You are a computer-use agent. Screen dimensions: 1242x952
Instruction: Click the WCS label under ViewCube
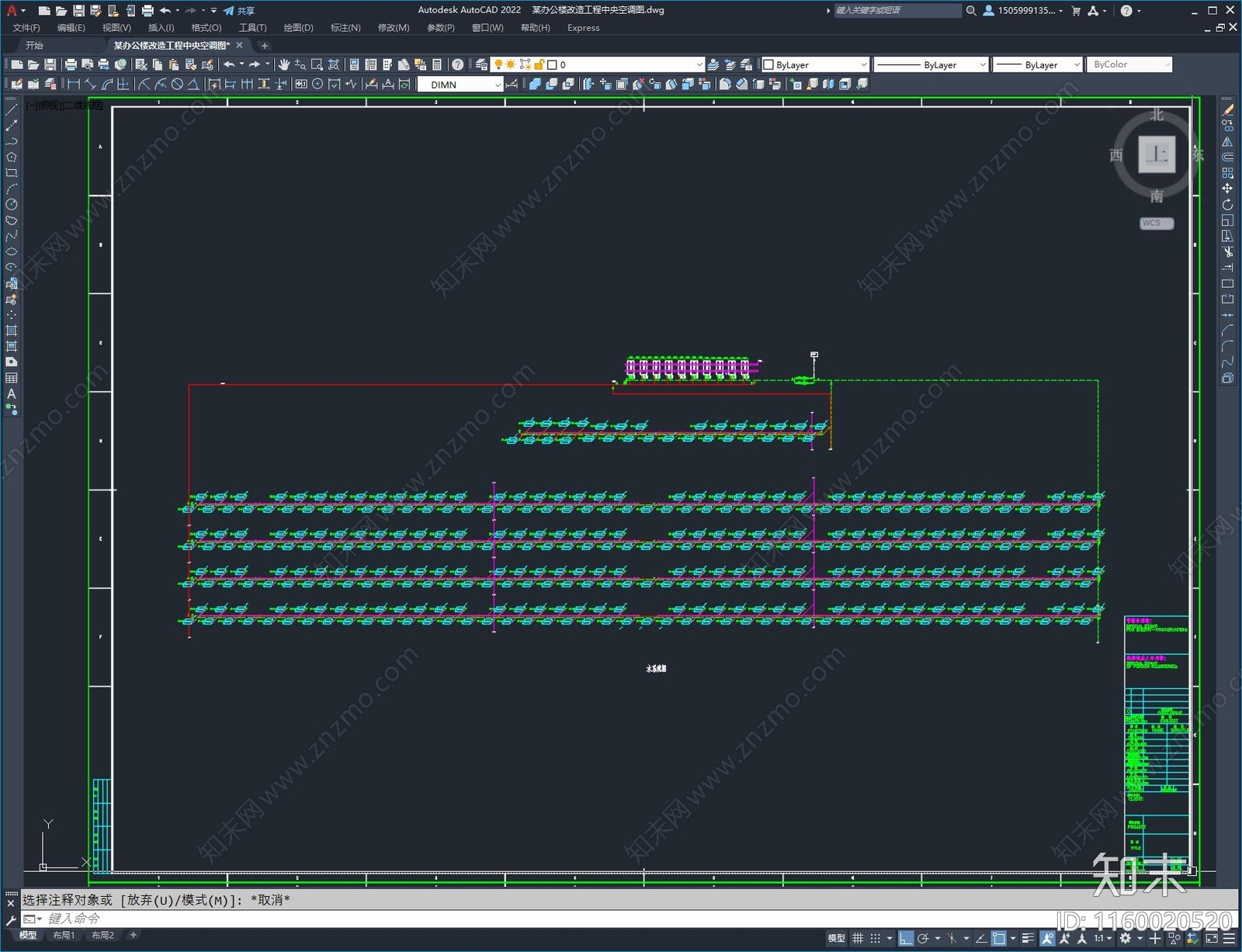(1156, 223)
